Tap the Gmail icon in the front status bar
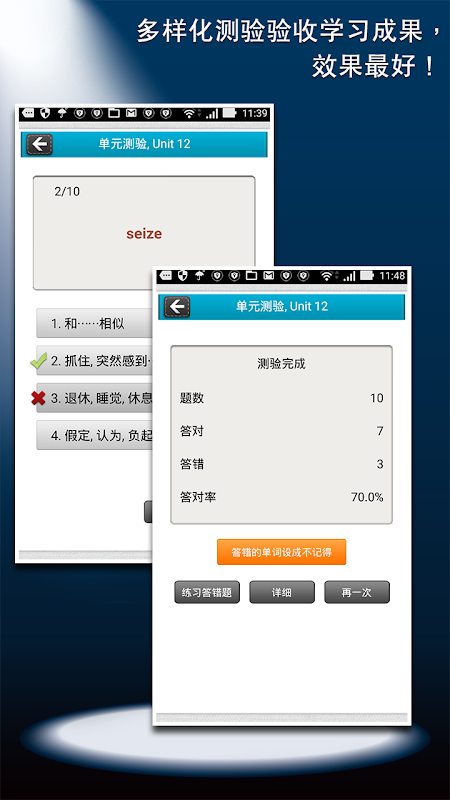Screen dimensions: 450x800 [x=268, y=276]
